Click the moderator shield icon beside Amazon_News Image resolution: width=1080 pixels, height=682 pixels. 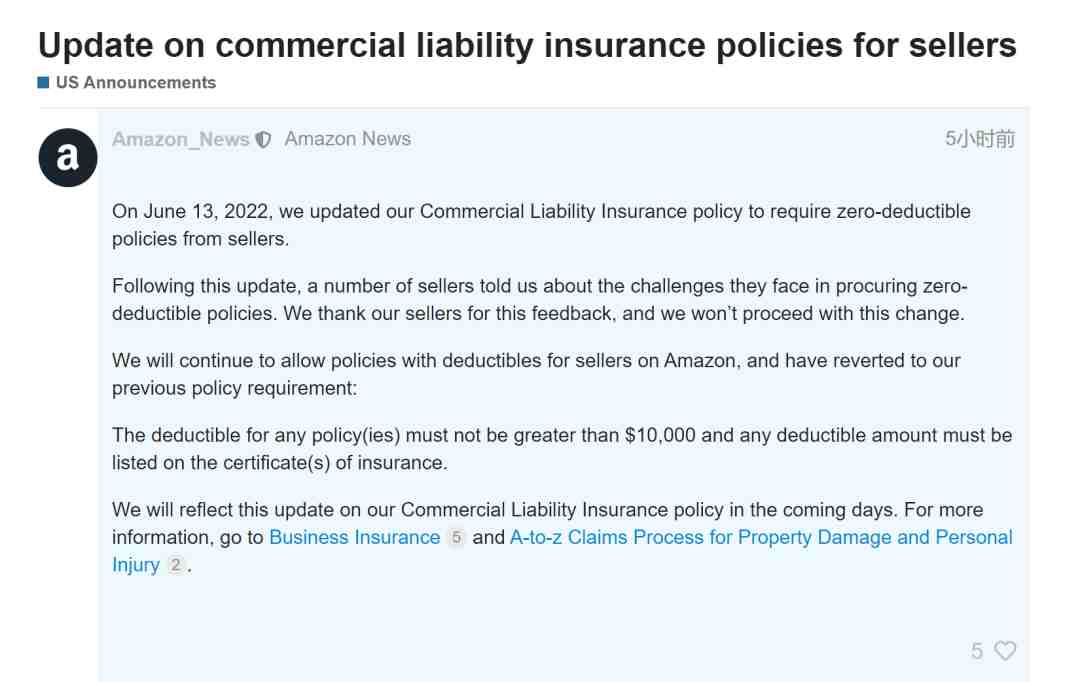(263, 140)
